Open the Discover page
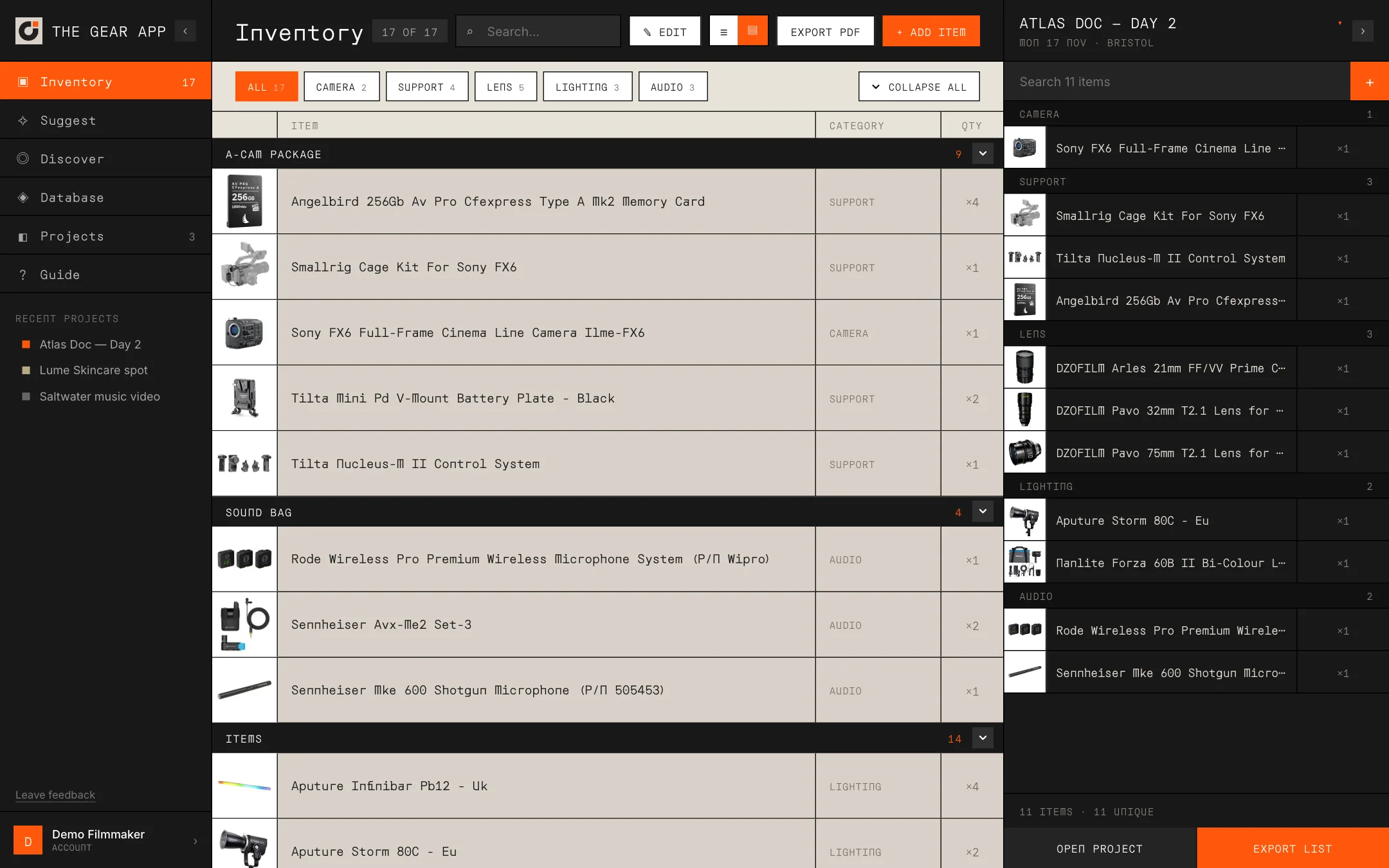Image resolution: width=1389 pixels, height=868 pixels. (105, 159)
